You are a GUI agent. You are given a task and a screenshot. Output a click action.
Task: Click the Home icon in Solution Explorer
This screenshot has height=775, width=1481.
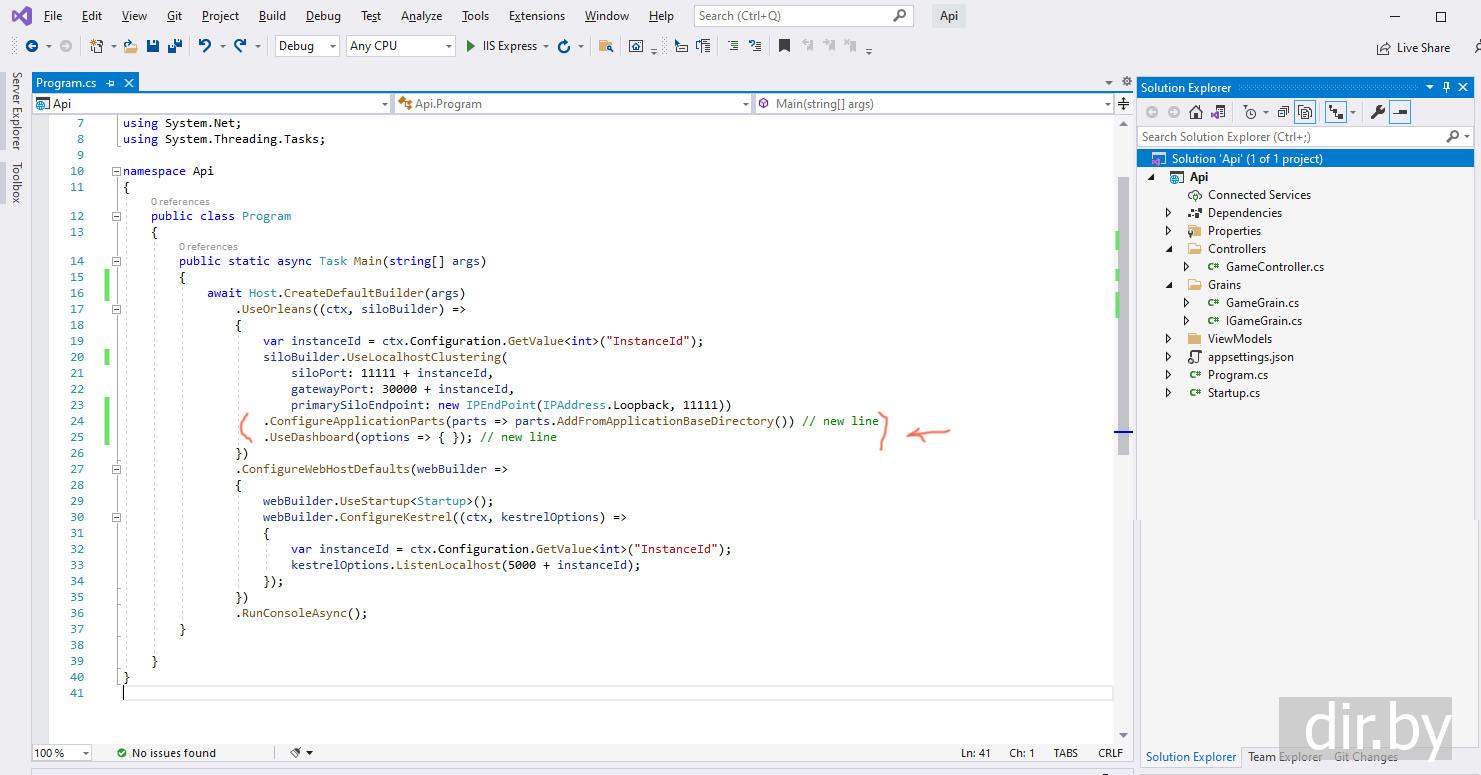(1195, 113)
